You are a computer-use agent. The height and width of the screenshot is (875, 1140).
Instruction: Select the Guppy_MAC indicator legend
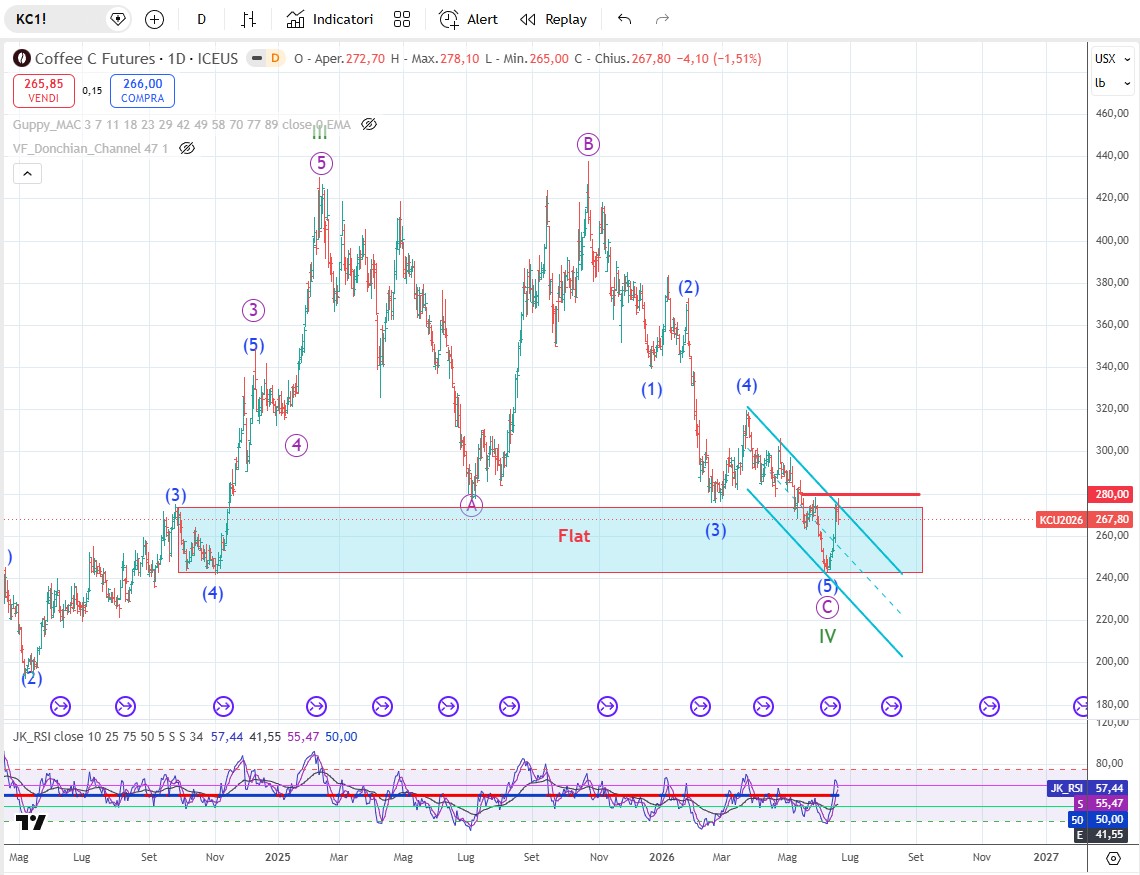[x=182, y=124]
